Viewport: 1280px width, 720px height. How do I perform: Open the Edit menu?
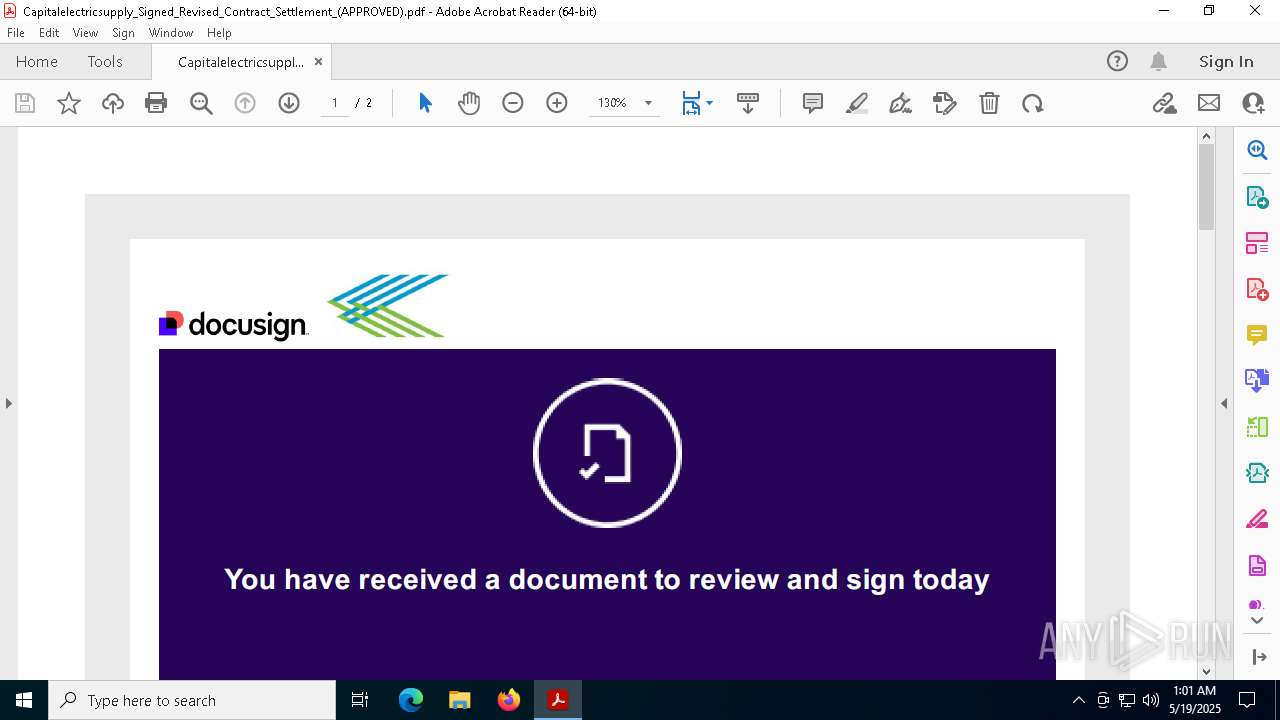[x=49, y=33]
